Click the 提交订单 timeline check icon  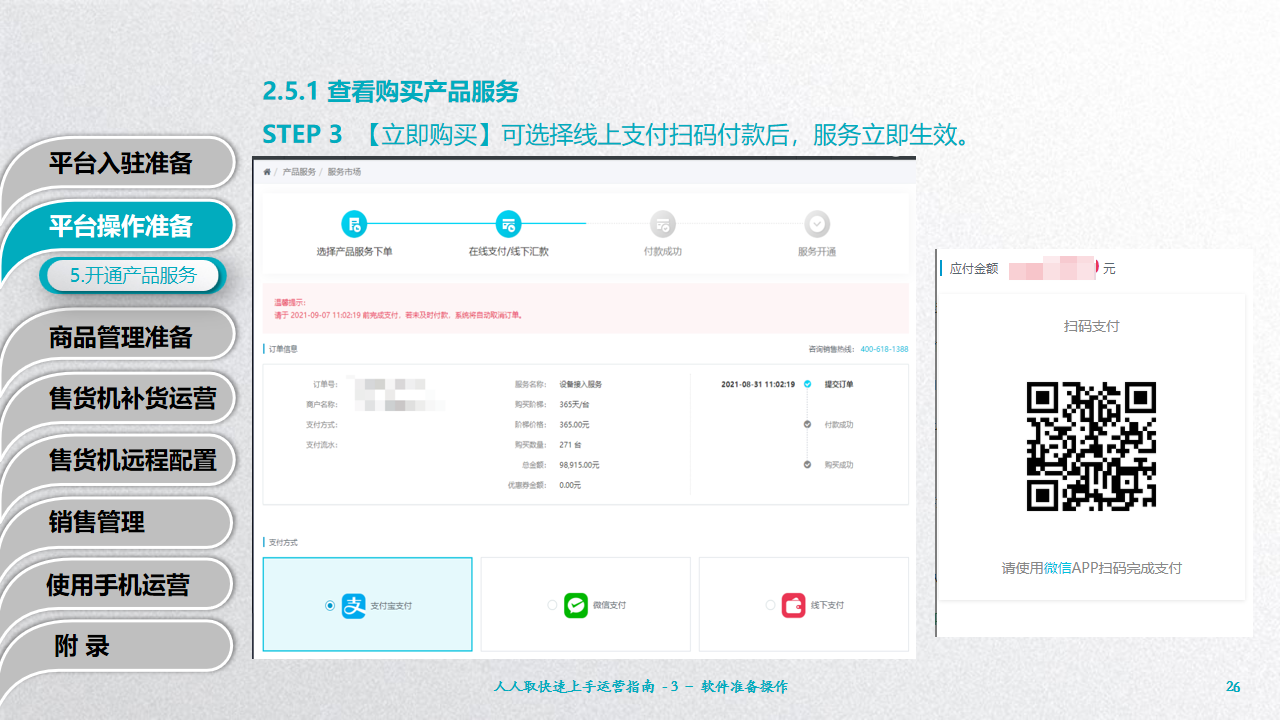coord(807,384)
